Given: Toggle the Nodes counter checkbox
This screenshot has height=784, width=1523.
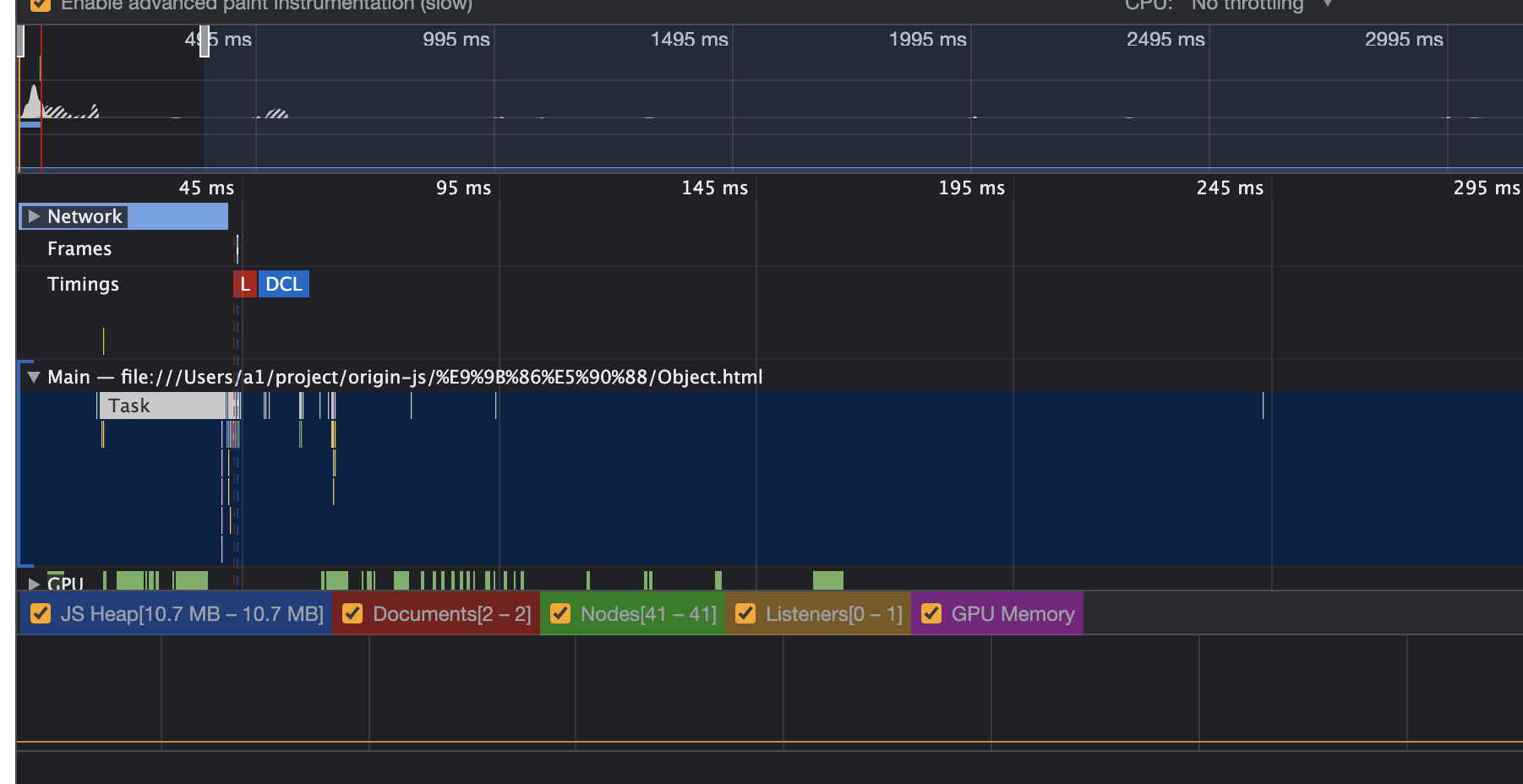Looking at the screenshot, I should tap(560, 613).
